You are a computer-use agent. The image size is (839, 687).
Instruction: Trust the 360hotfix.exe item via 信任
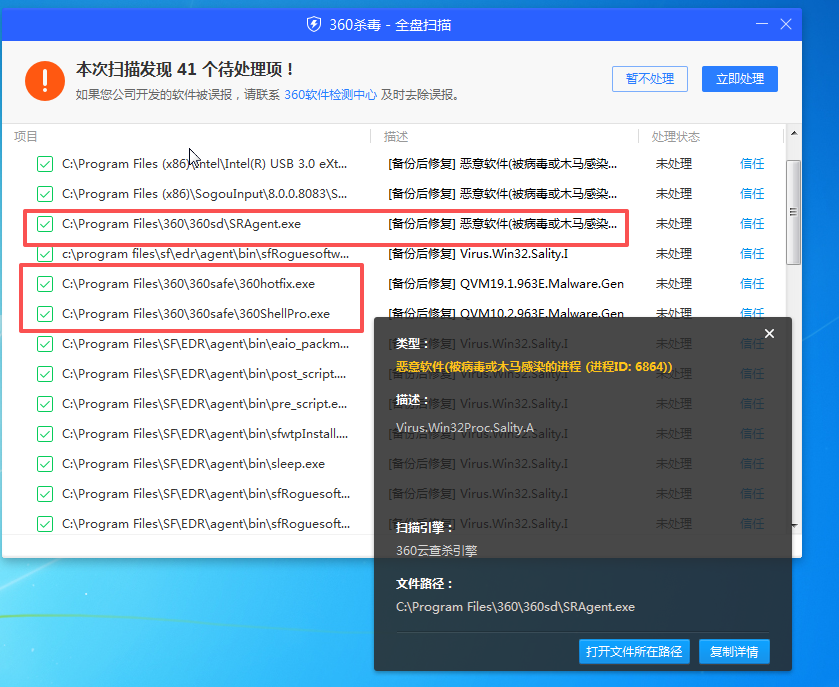tap(751, 284)
